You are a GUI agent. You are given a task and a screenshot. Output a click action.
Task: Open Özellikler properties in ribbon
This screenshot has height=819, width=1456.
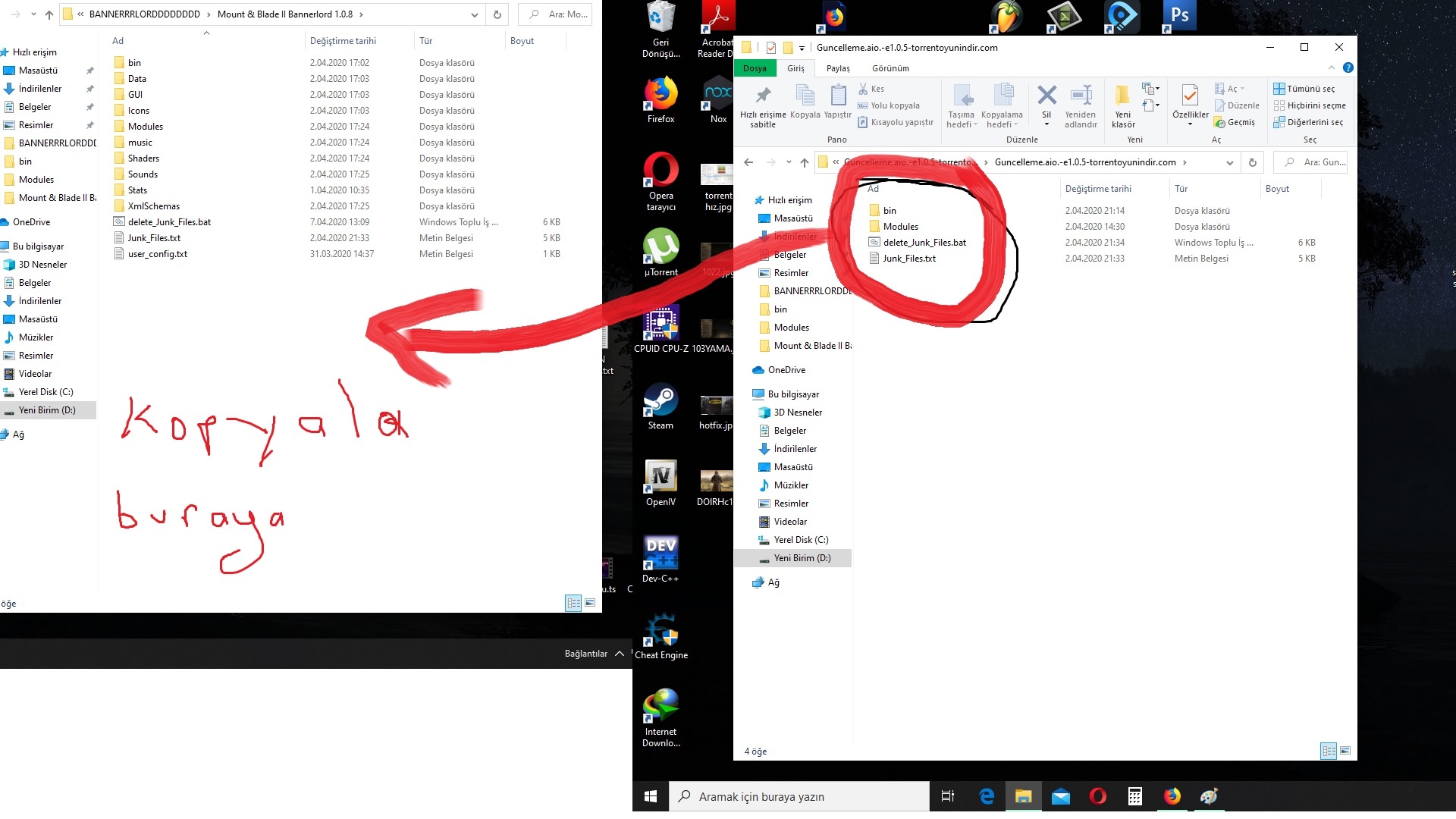tap(1190, 105)
